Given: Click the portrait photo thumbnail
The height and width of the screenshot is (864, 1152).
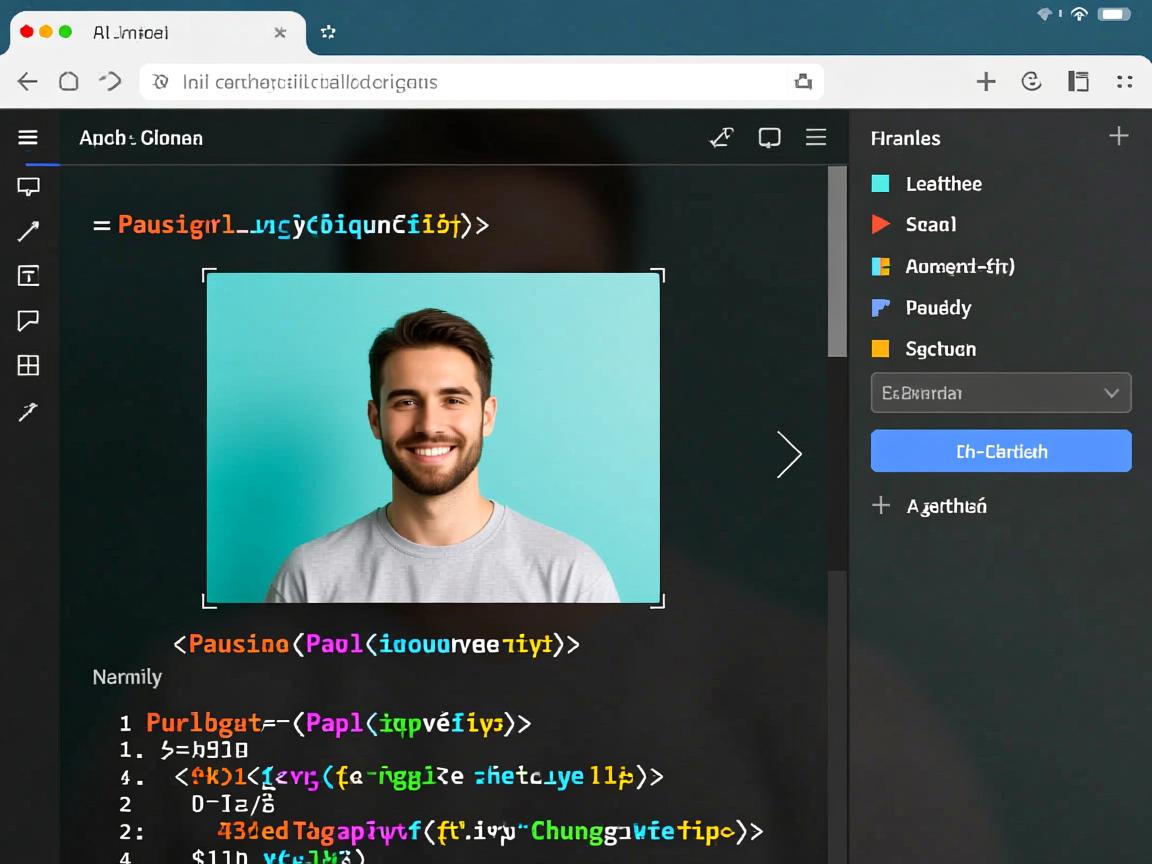Looking at the screenshot, I should click(x=433, y=438).
